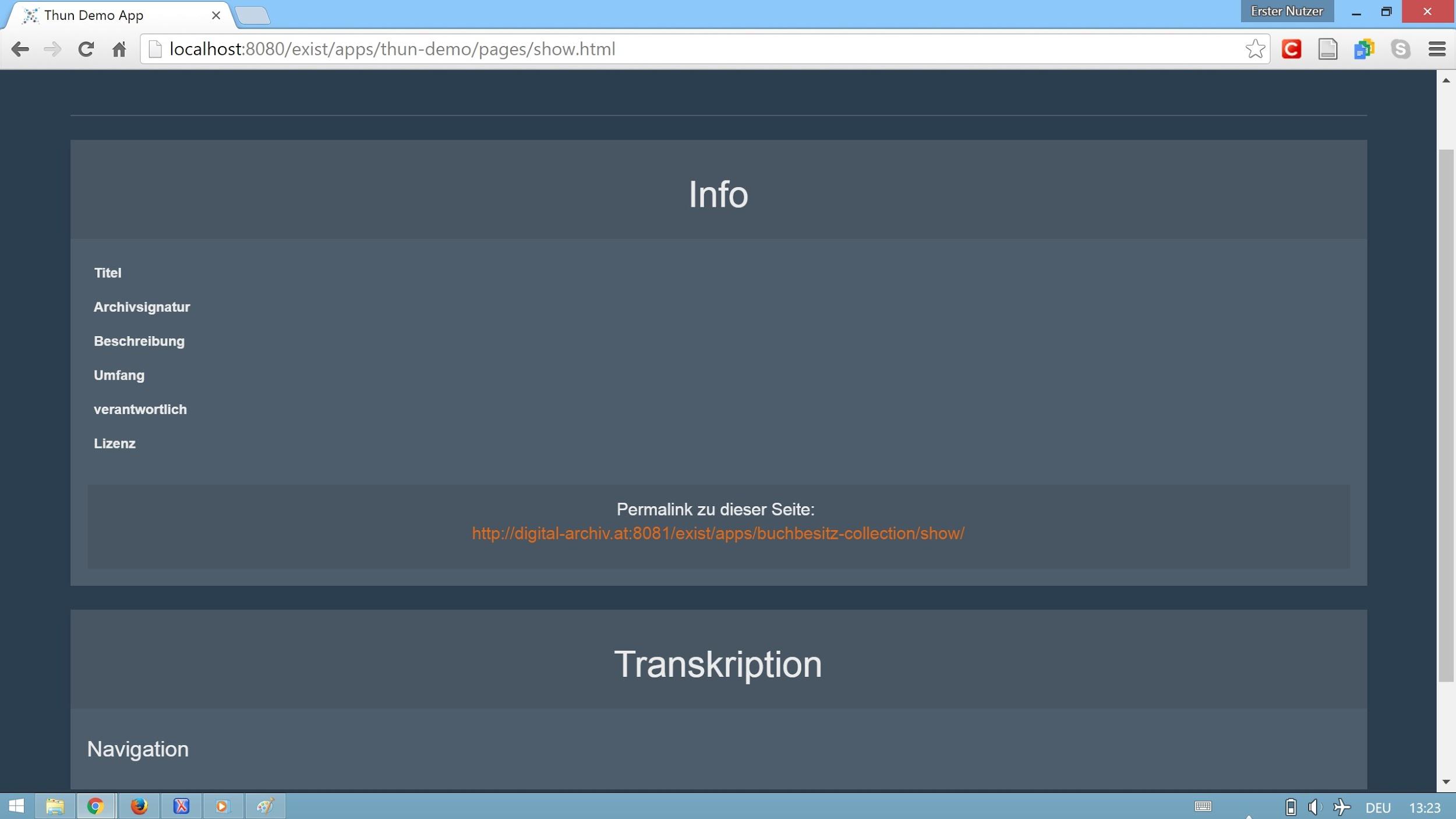Click the page document extension icon

pos(1327,50)
